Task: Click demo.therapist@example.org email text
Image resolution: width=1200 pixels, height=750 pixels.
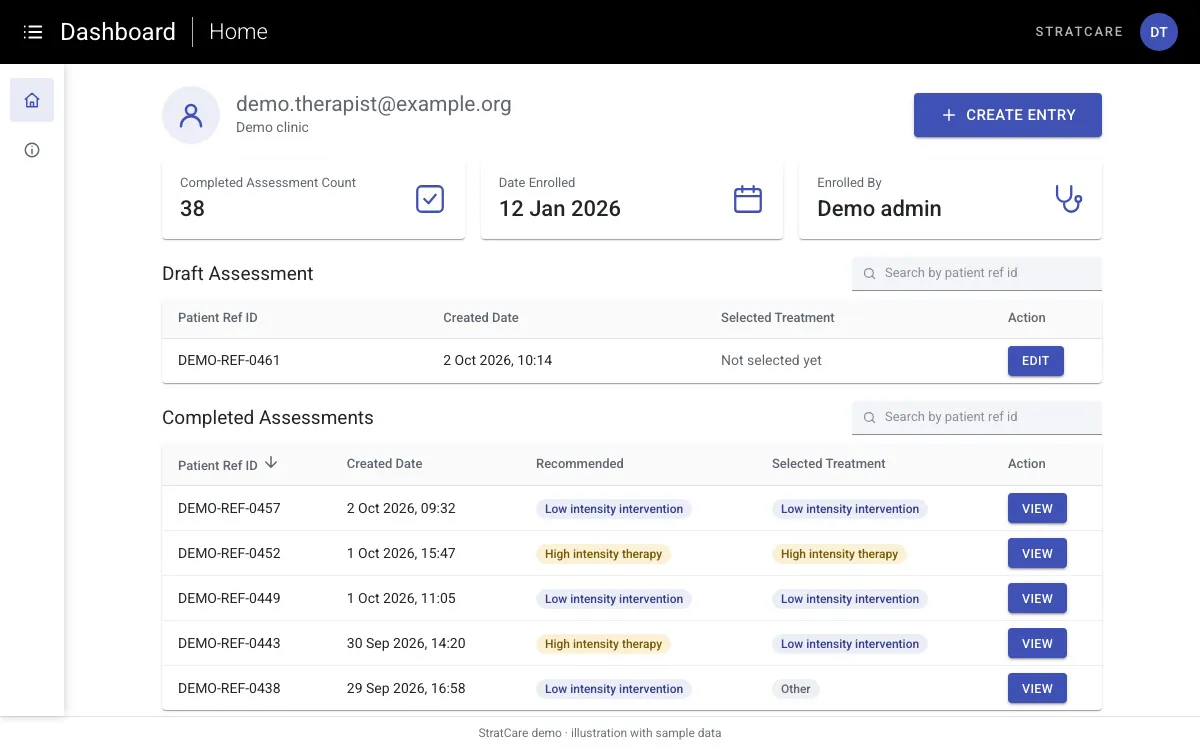Action: tap(374, 104)
